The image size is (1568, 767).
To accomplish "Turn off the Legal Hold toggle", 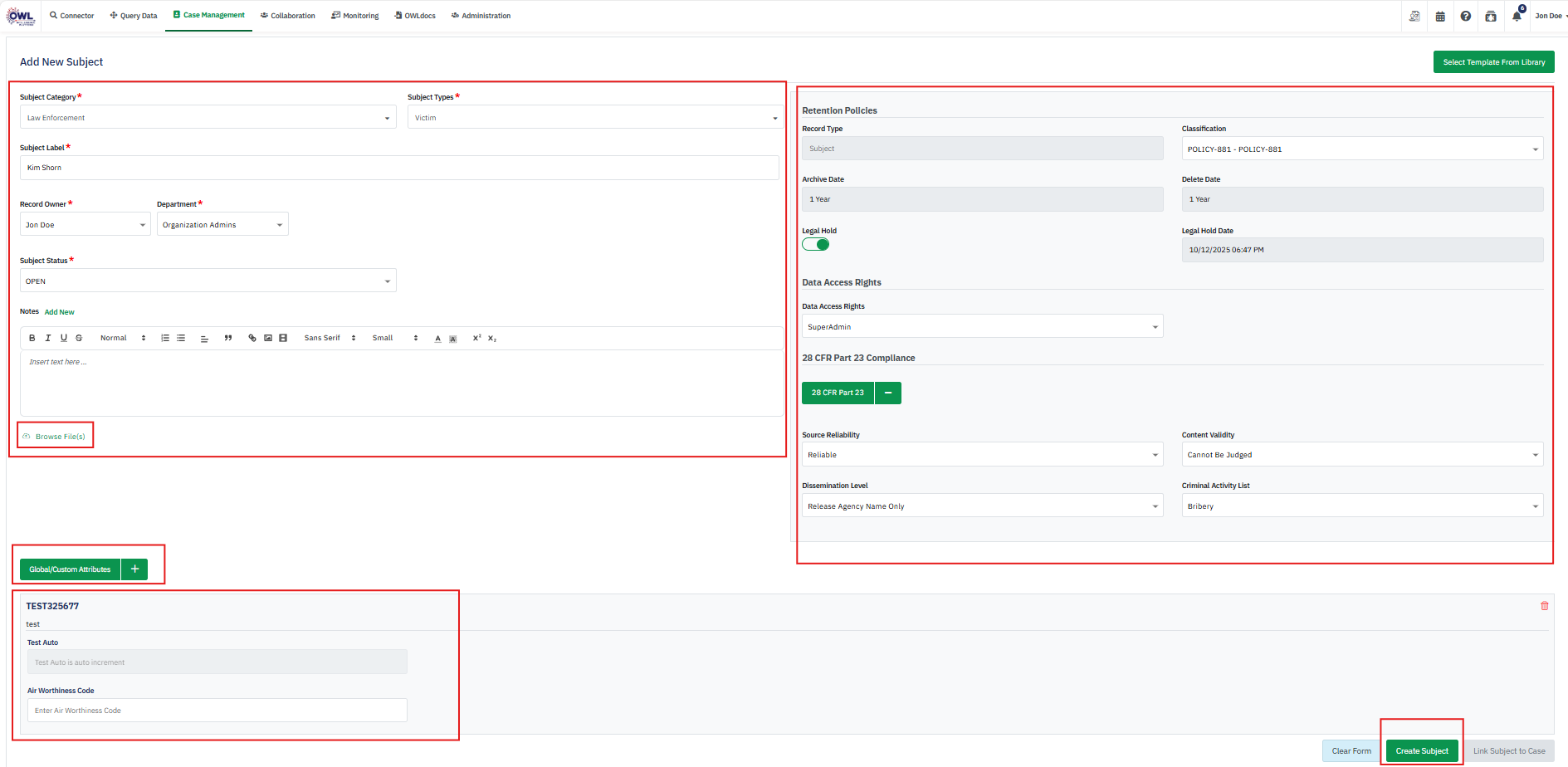I will [x=816, y=244].
